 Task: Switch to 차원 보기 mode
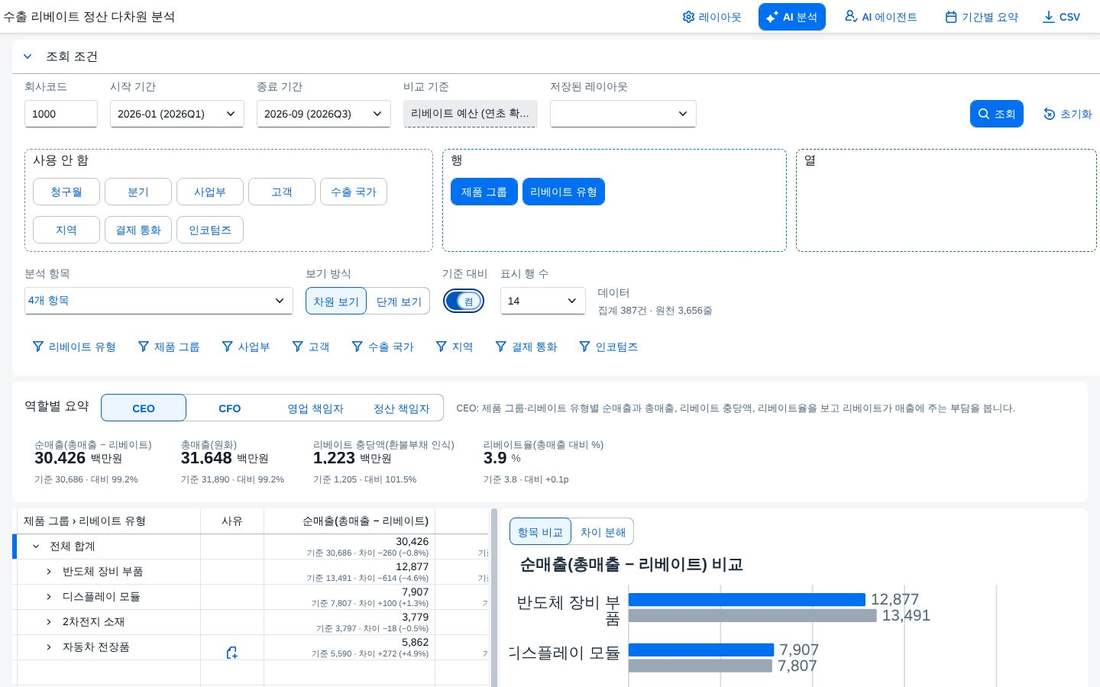tap(336, 301)
